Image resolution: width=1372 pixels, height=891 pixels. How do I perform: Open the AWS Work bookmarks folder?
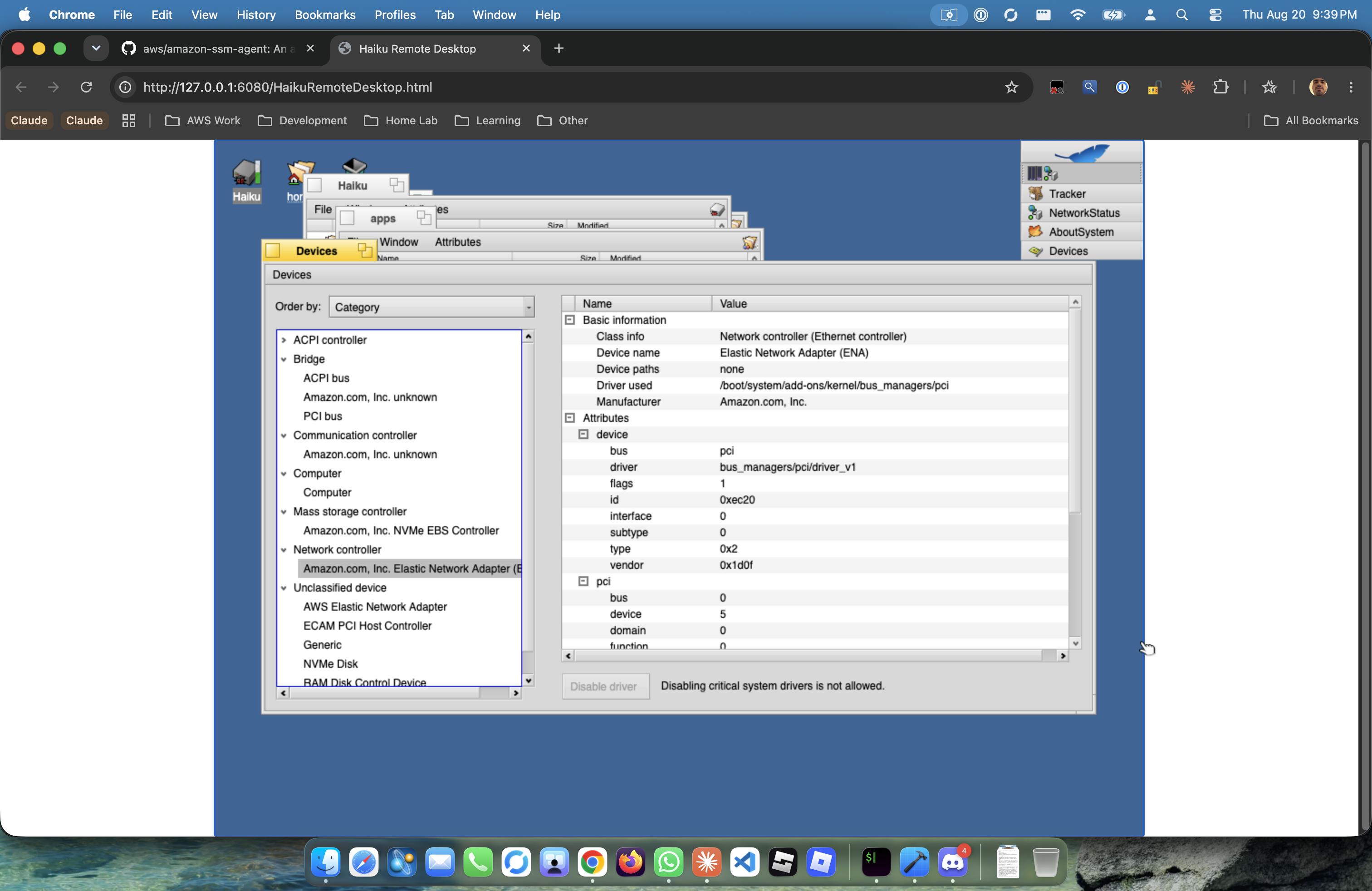(x=202, y=121)
